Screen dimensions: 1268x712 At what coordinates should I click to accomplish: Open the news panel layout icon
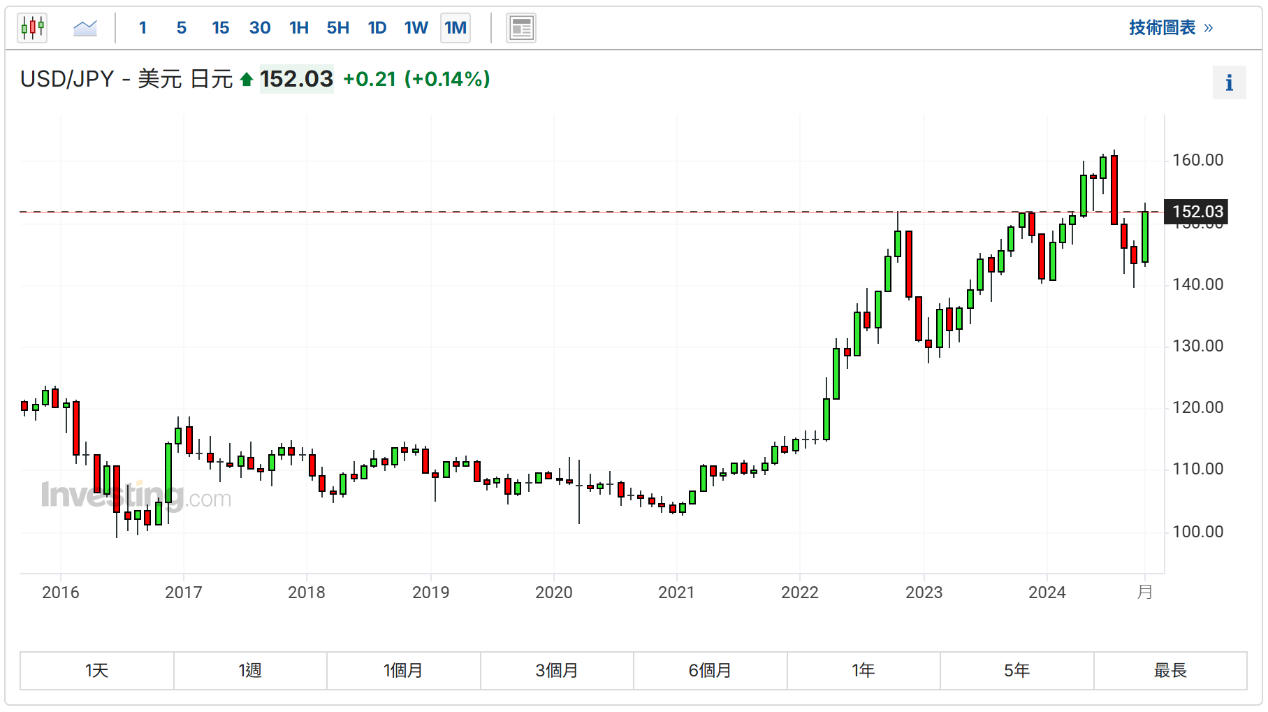[x=520, y=28]
